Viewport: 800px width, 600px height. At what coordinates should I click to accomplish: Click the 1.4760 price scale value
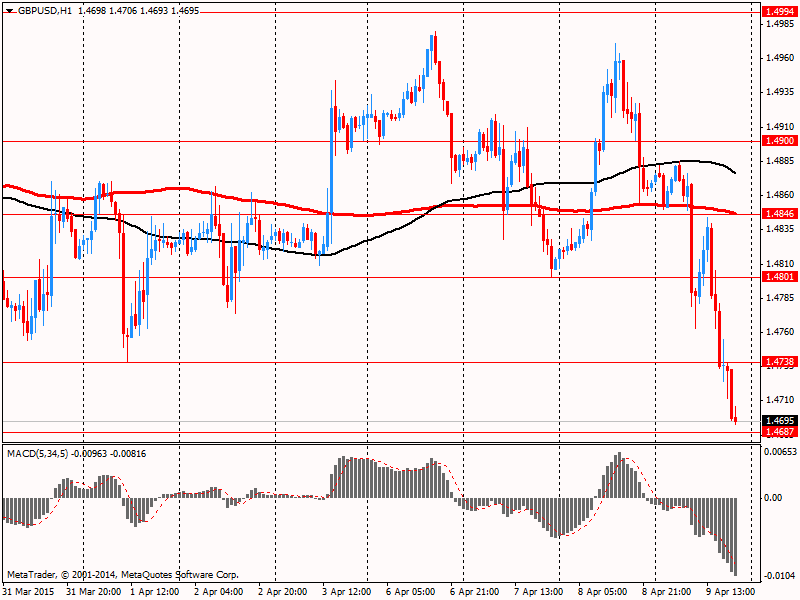coord(780,332)
